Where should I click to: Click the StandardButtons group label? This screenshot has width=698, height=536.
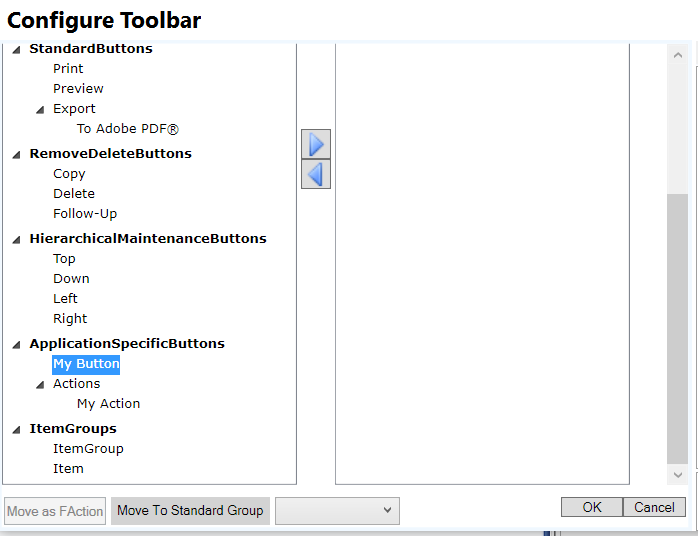point(91,49)
